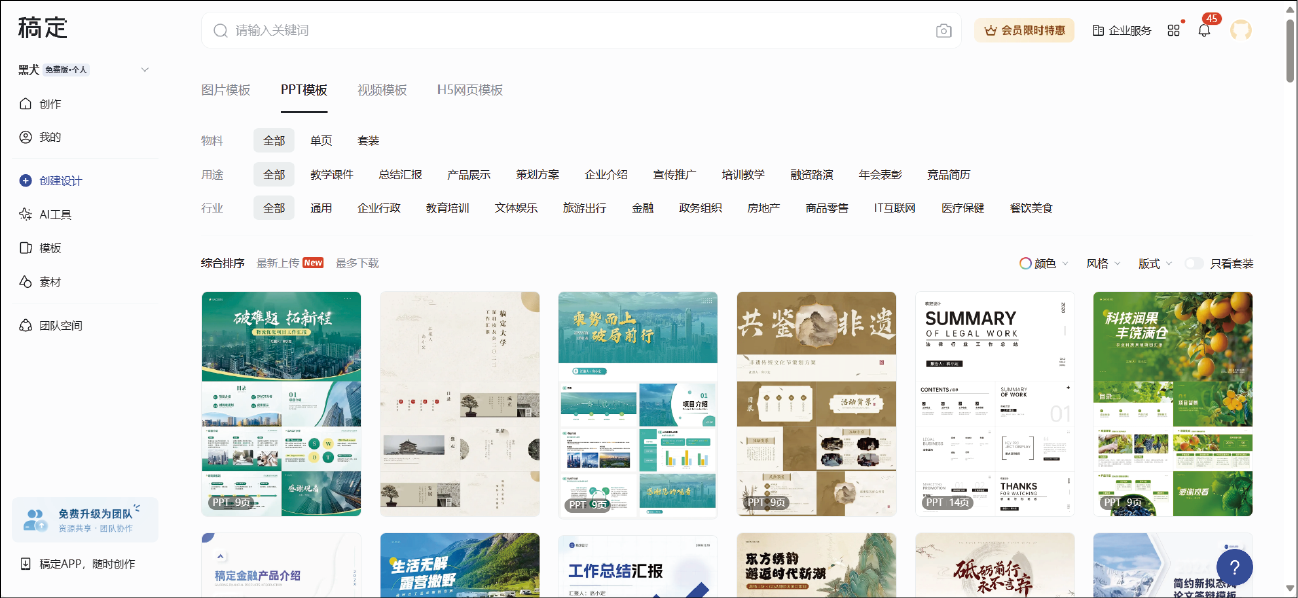
Task: Open the apps grid icon
Action: point(1173,31)
